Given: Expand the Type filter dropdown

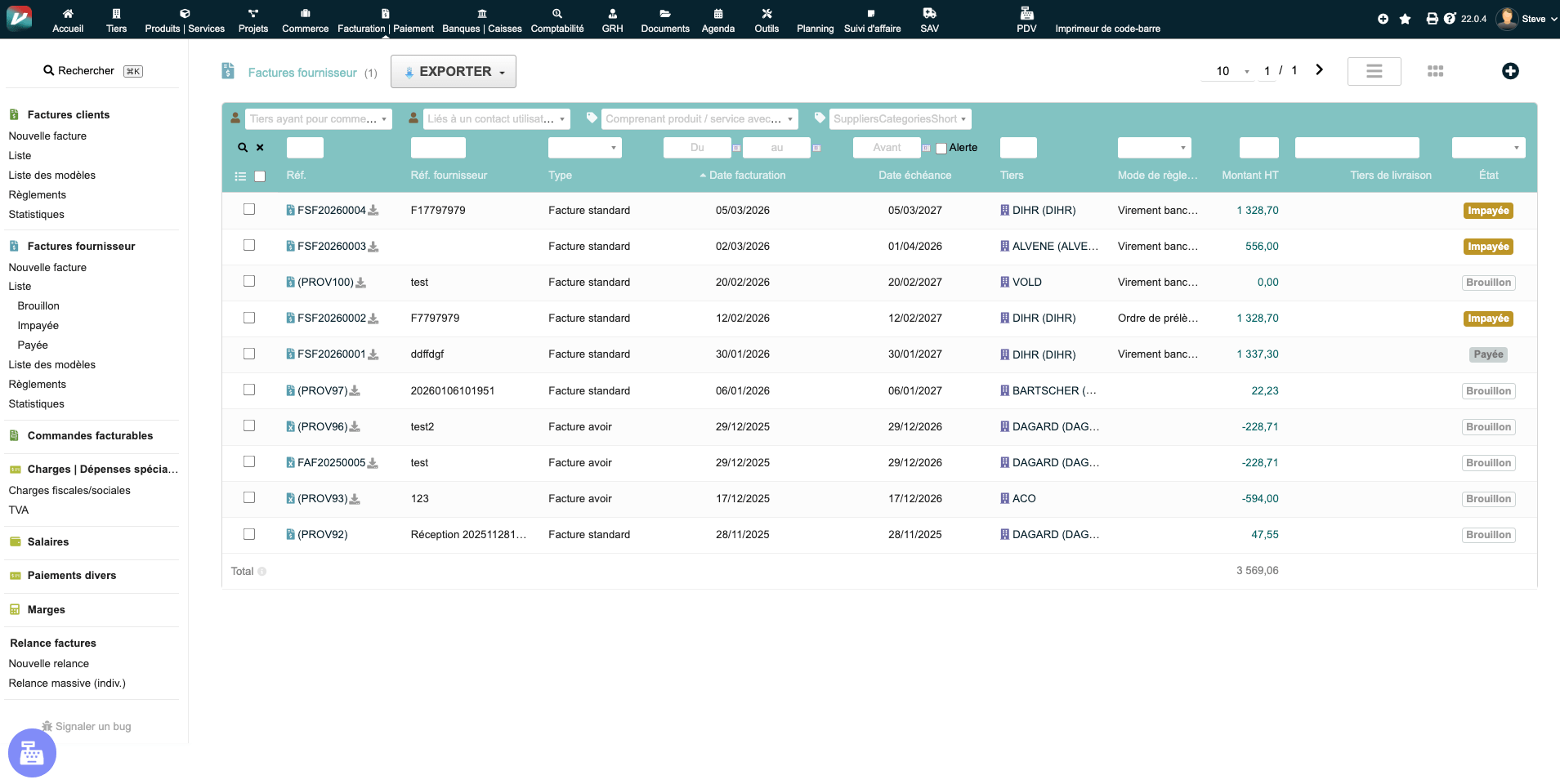Looking at the screenshot, I should (584, 148).
